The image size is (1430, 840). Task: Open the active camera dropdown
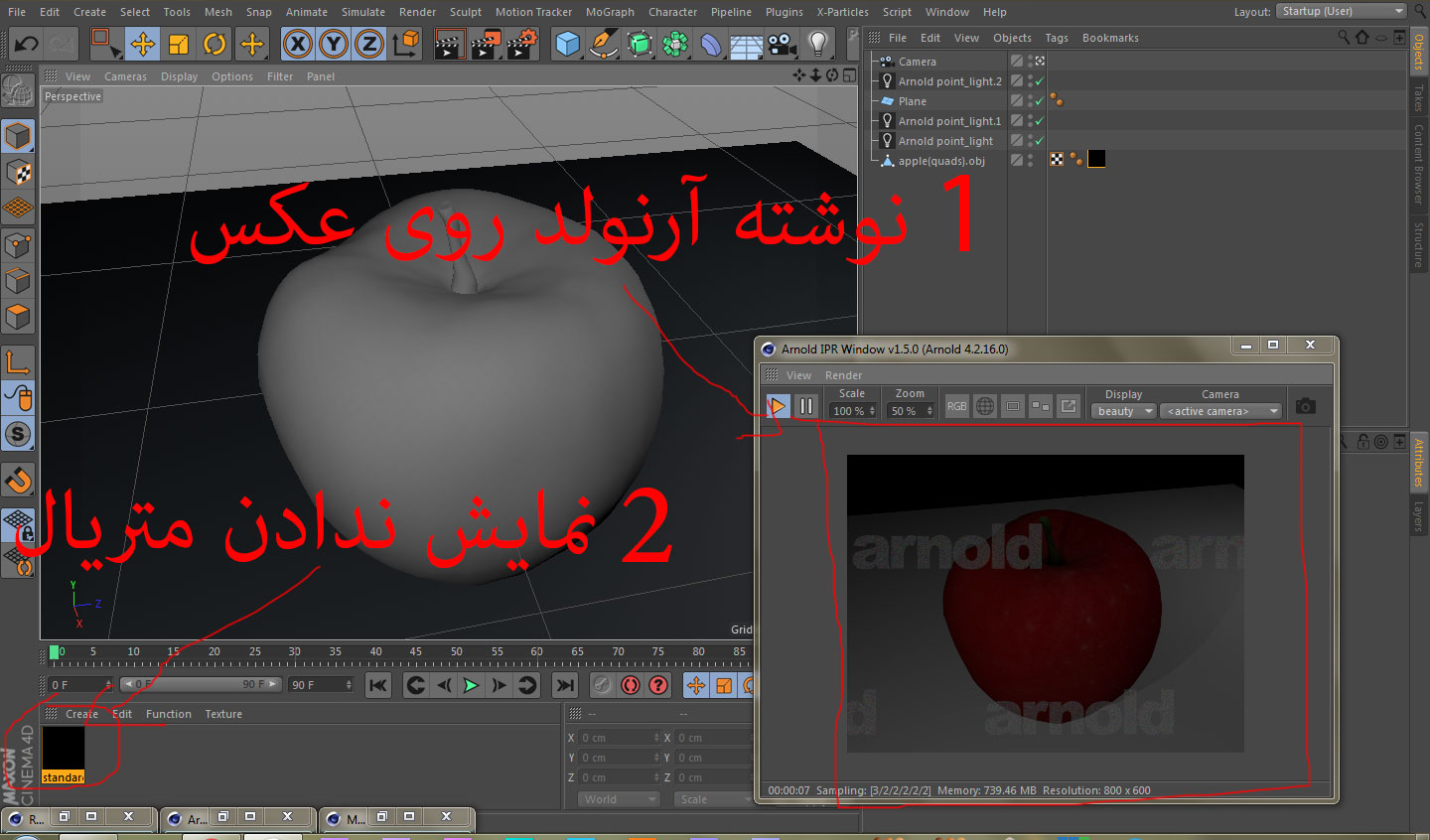pyautogui.click(x=1220, y=411)
